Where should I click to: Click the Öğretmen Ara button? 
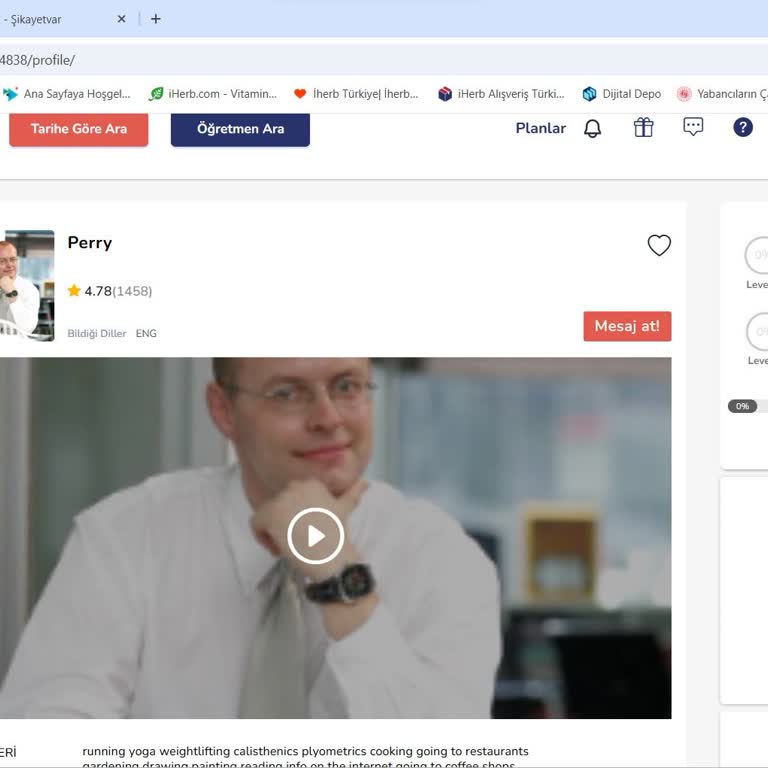[x=240, y=129]
